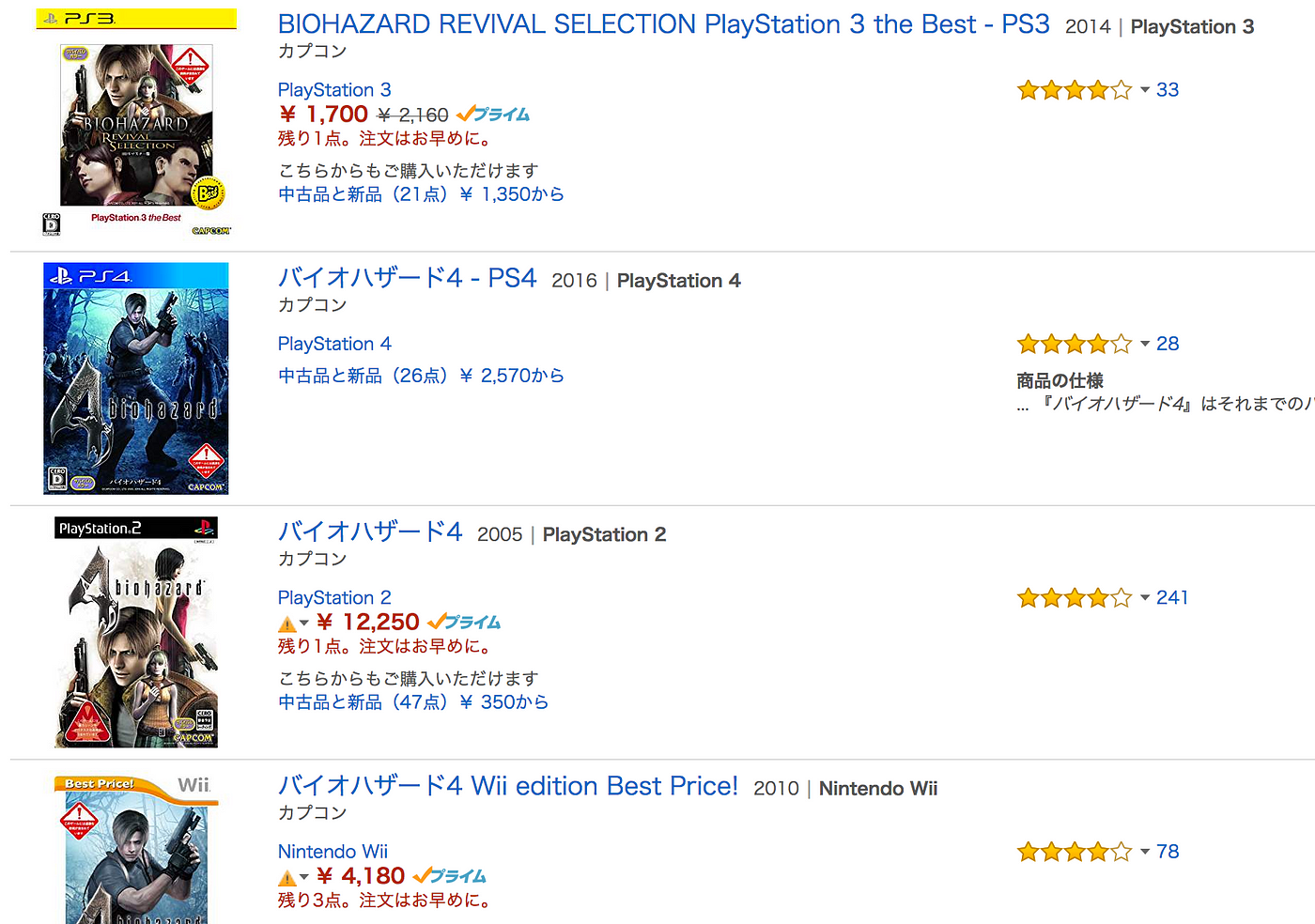Open the 241 customer reviews count
Screen dimensions: 1315x924
[1172, 598]
